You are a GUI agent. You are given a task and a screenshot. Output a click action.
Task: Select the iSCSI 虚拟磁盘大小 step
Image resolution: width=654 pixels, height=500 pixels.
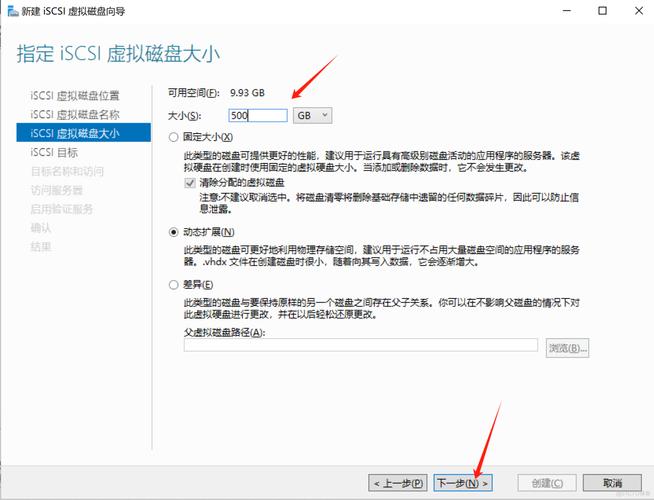tap(83, 133)
